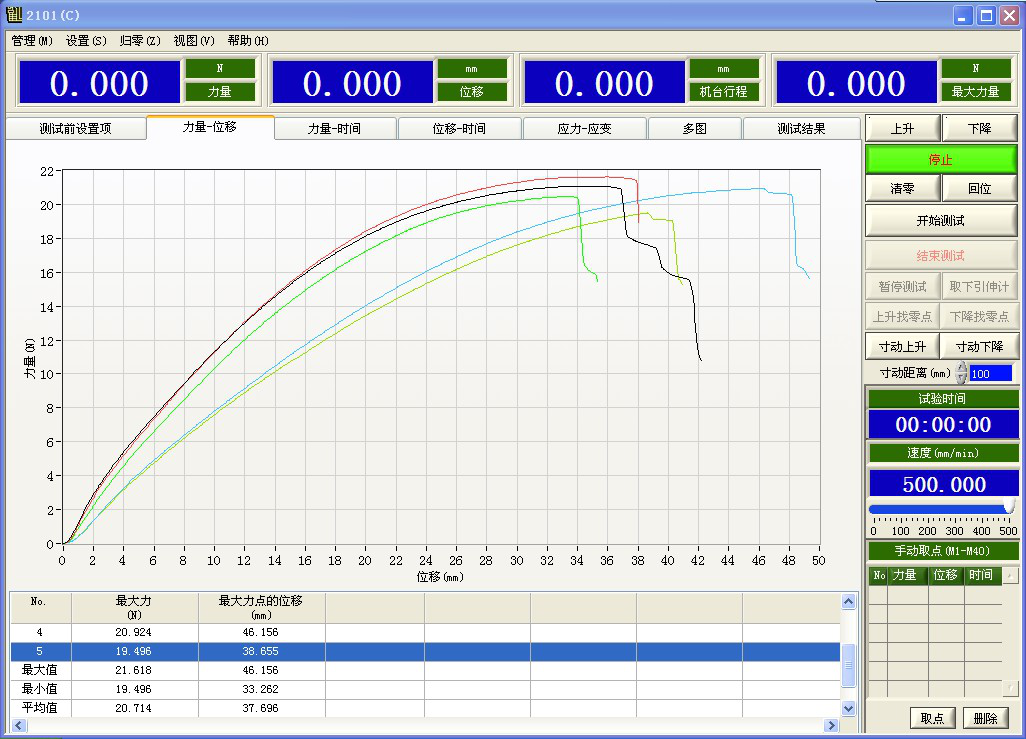This screenshot has width=1026, height=739.
Task: Open the 测试前设置项 tab
Action: pyautogui.click(x=75, y=129)
